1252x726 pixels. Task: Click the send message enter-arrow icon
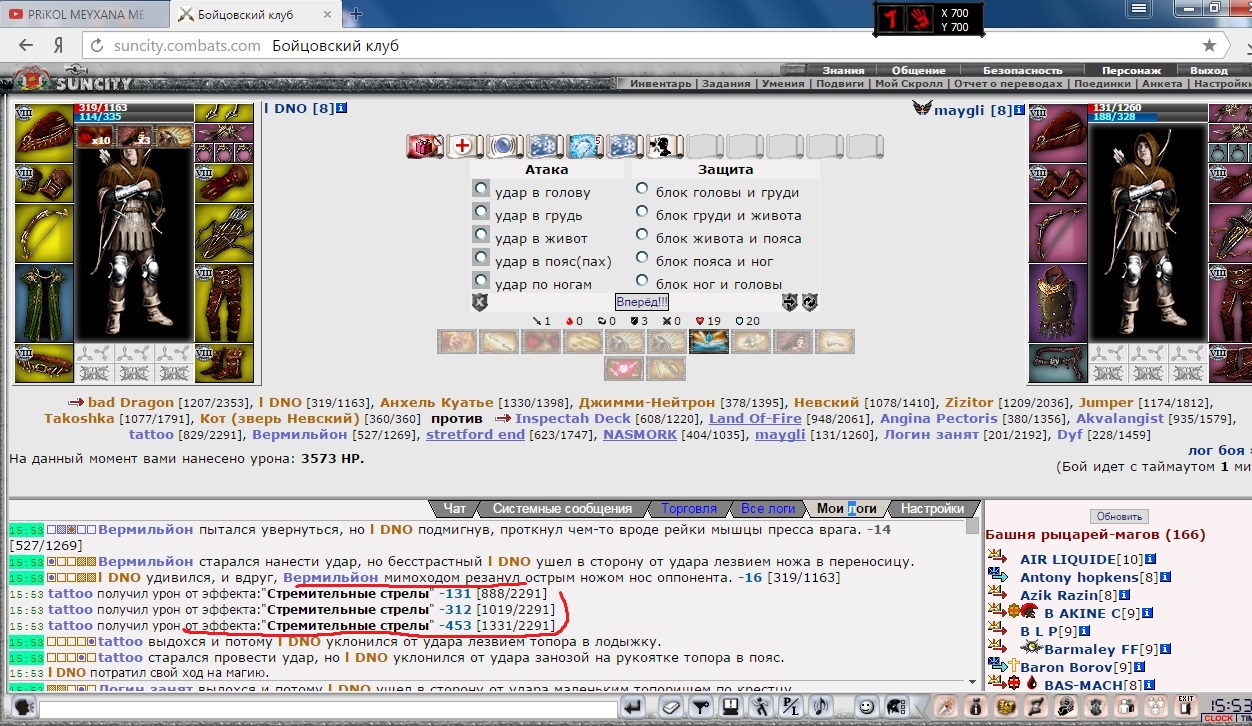point(631,707)
